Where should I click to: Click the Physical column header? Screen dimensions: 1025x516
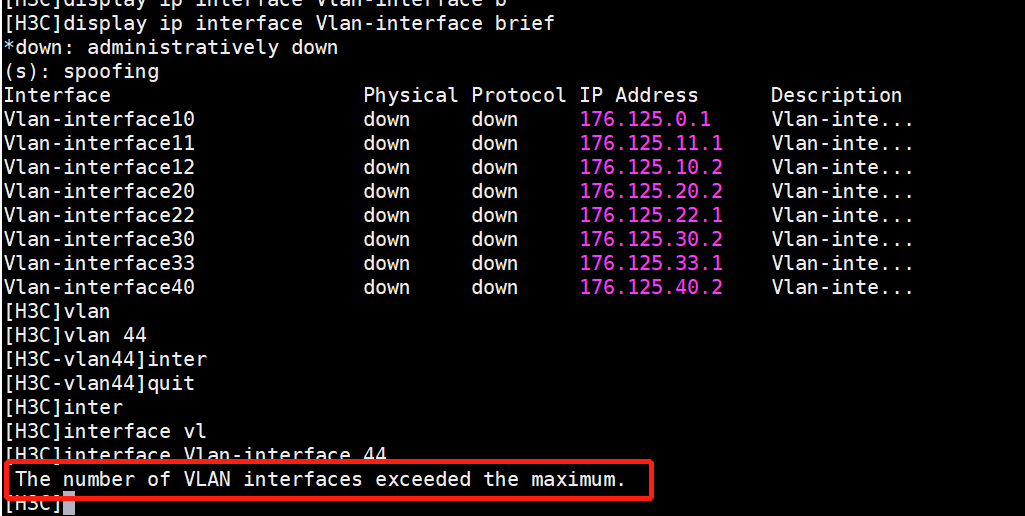(411, 96)
